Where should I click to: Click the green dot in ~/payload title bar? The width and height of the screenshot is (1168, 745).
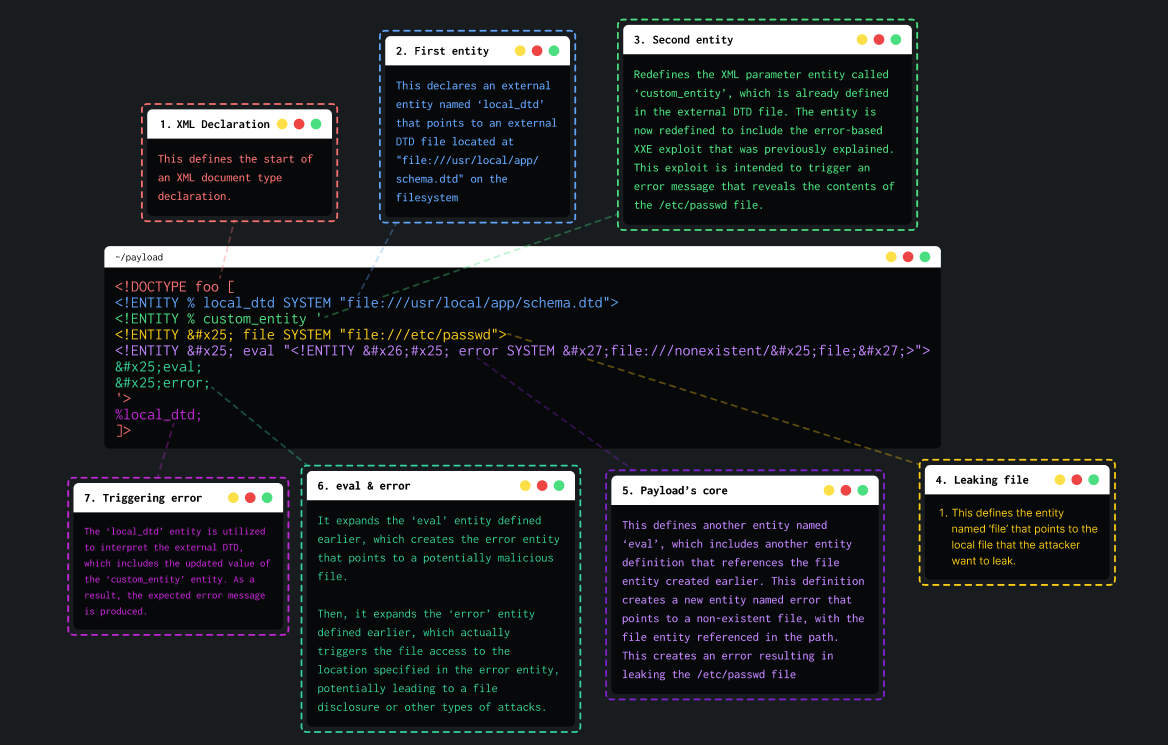tap(925, 257)
